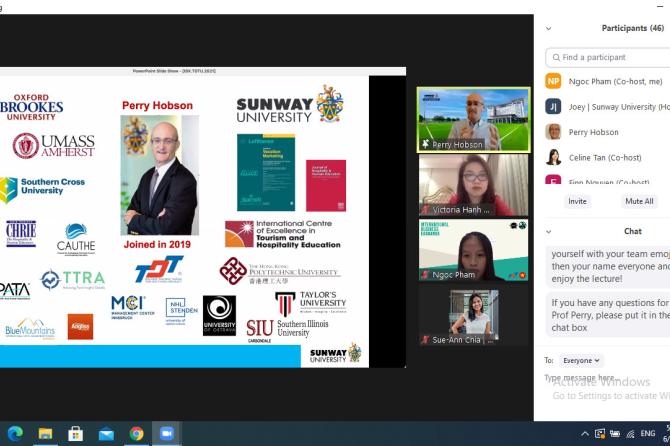Open File Explorer from the taskbar
Screen dimensions: 670x446
(x=45, y=434)
